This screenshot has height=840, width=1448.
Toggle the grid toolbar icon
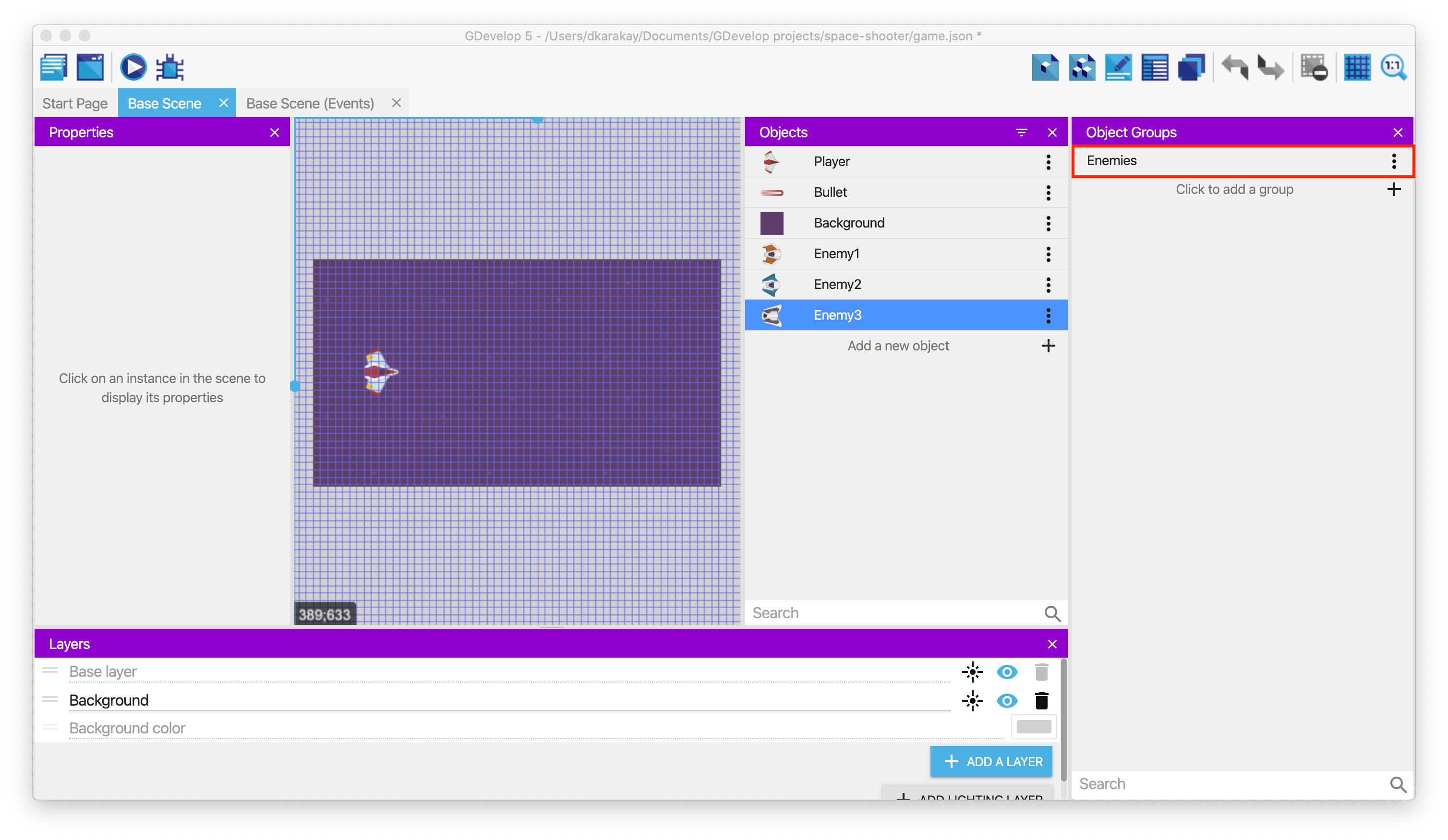point(1357,67)
